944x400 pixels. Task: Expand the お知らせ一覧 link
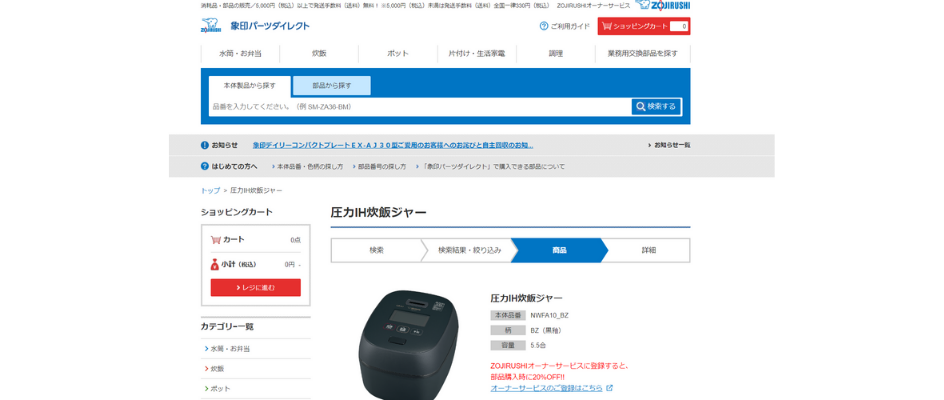tap(669, 145)
